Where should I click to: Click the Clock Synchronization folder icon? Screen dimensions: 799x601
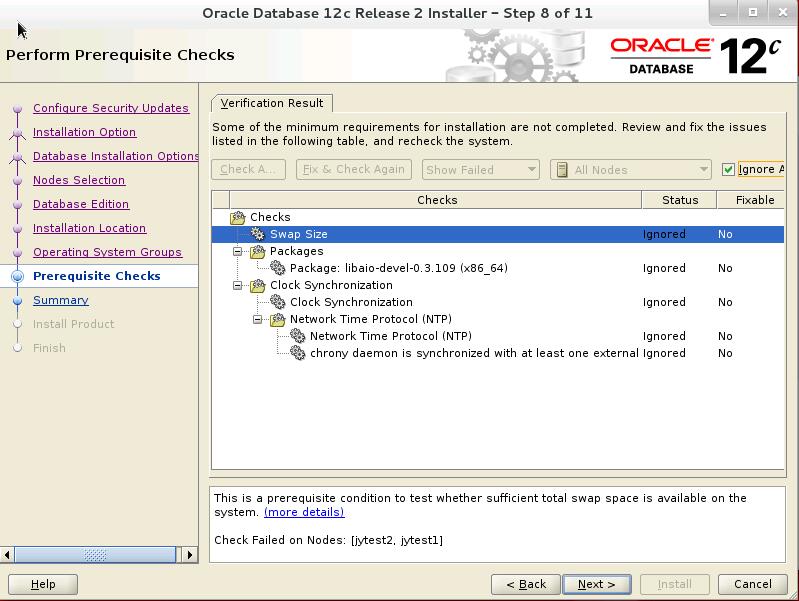coord(257,285)
